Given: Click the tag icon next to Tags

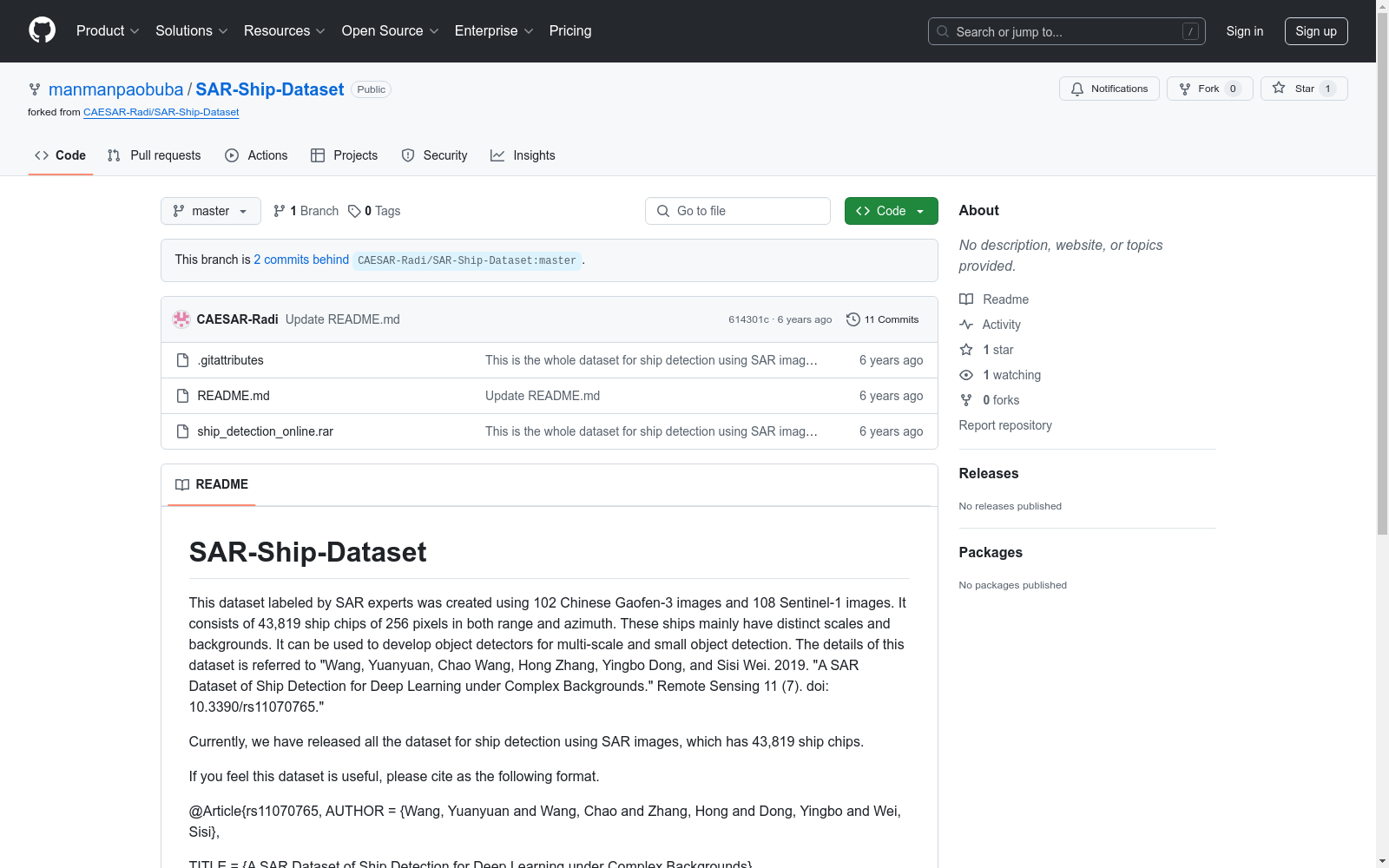Looking at the screenshot, I should tap(354, 211).
